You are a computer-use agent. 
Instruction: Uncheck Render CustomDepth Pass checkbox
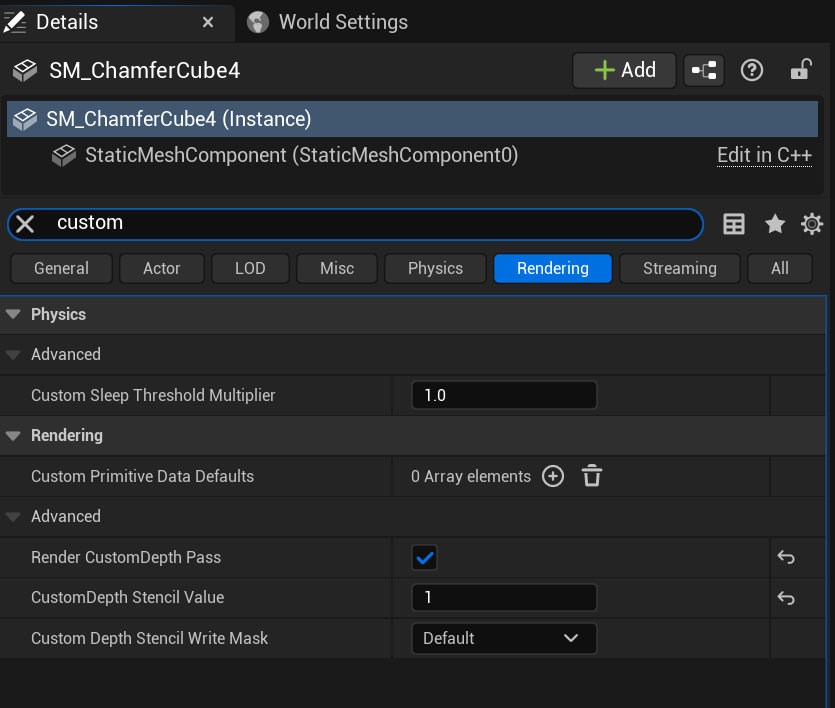click(x=425, y=558)
